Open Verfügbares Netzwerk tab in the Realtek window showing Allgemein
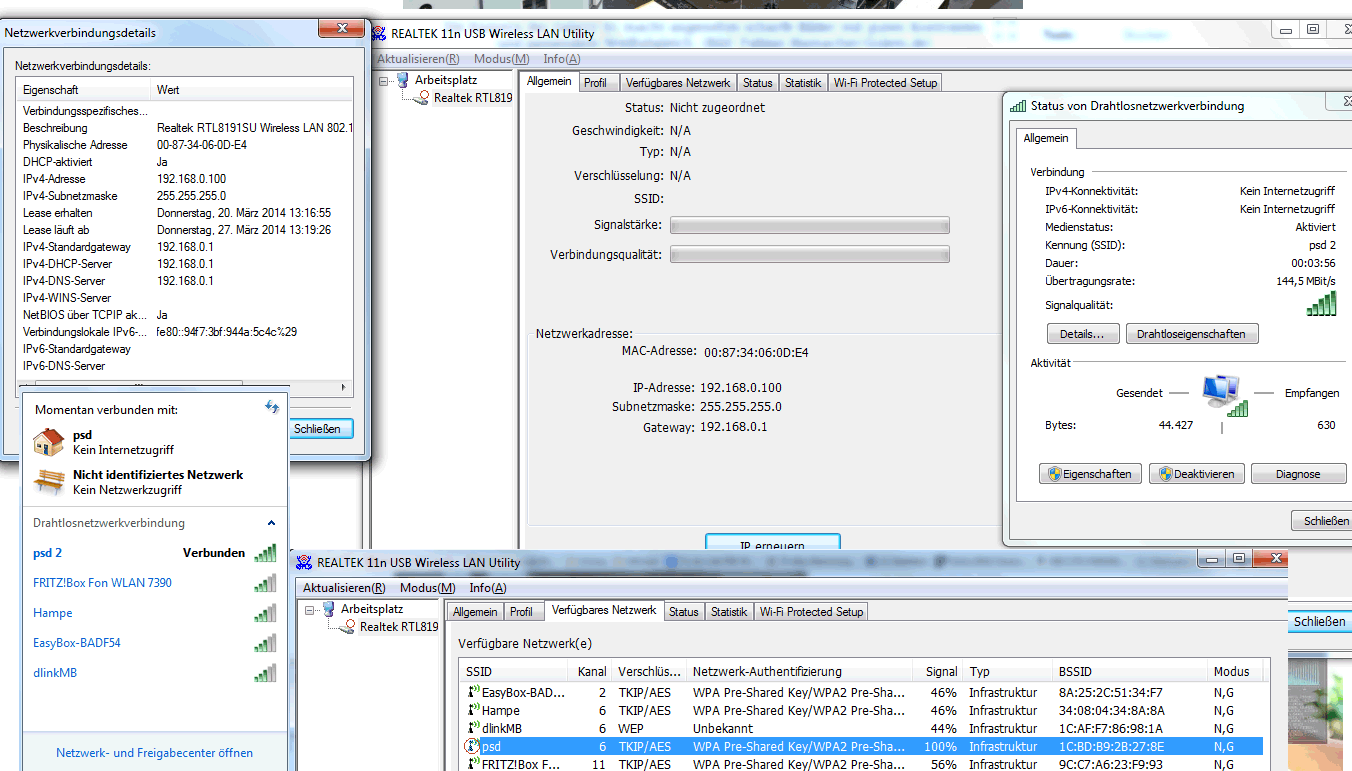Screen dimensions: 1352x771 click(x=678, y=83)
